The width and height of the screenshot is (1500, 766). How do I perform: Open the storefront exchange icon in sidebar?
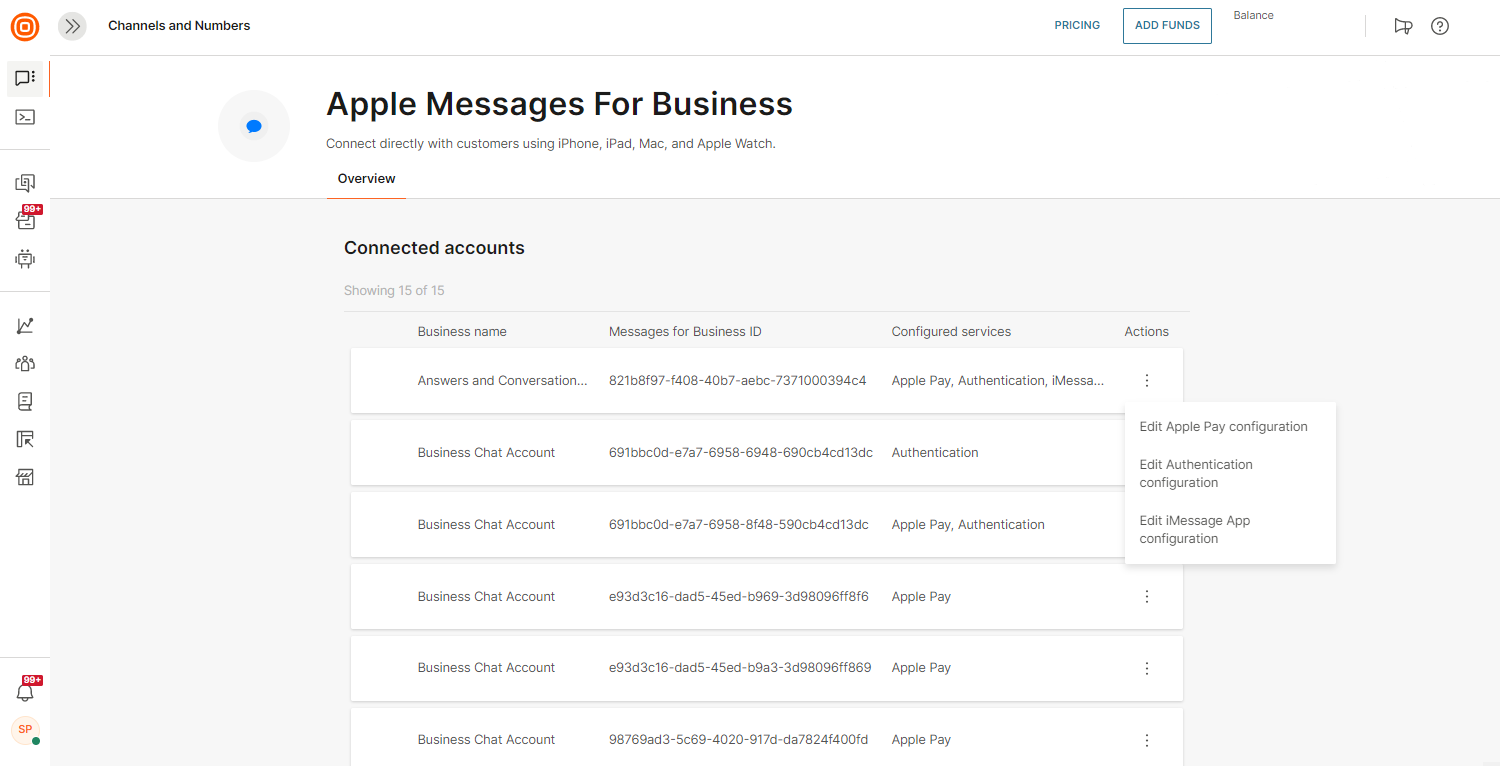pos(25,477)
